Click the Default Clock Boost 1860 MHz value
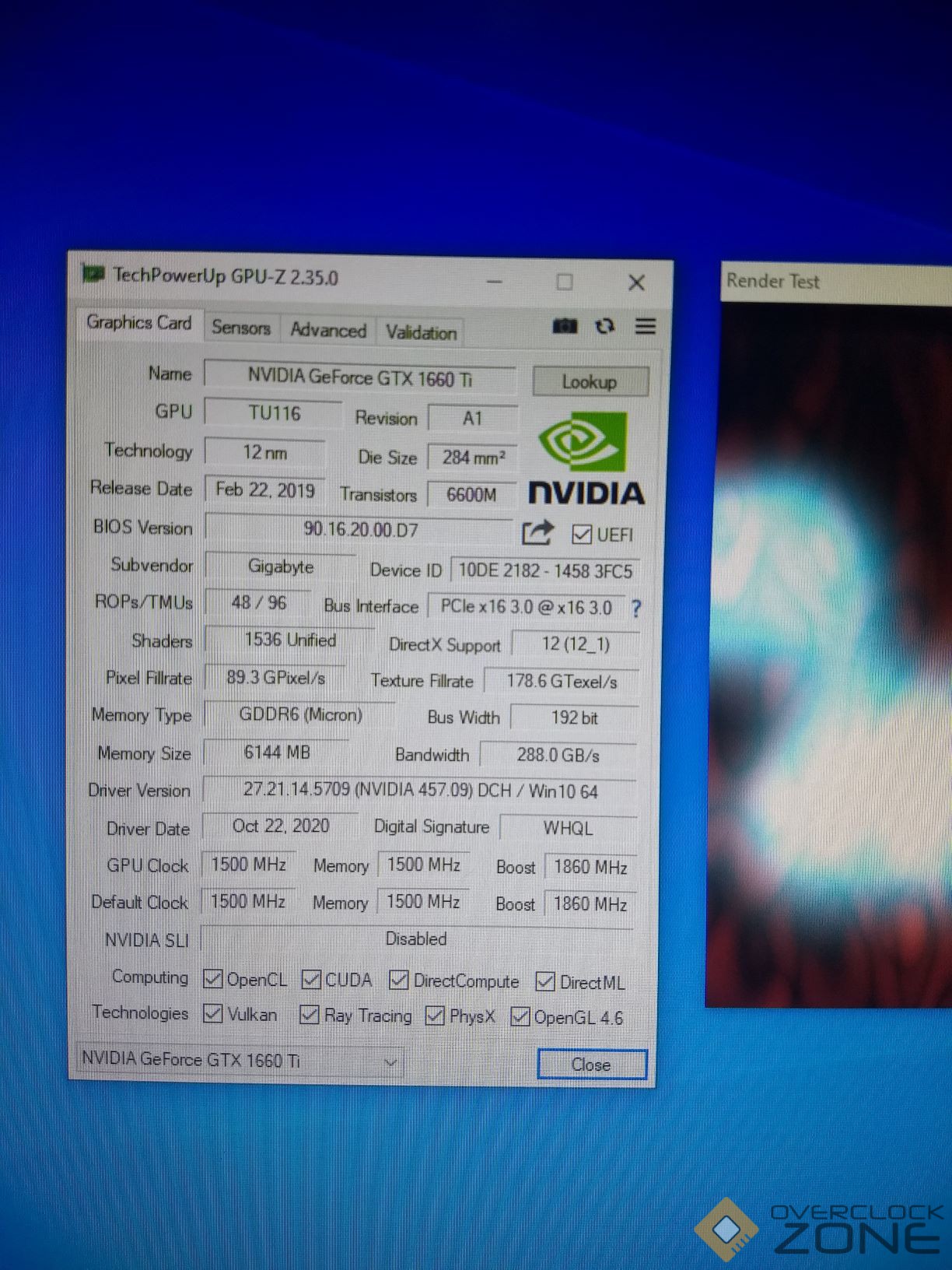 (590, 903)
